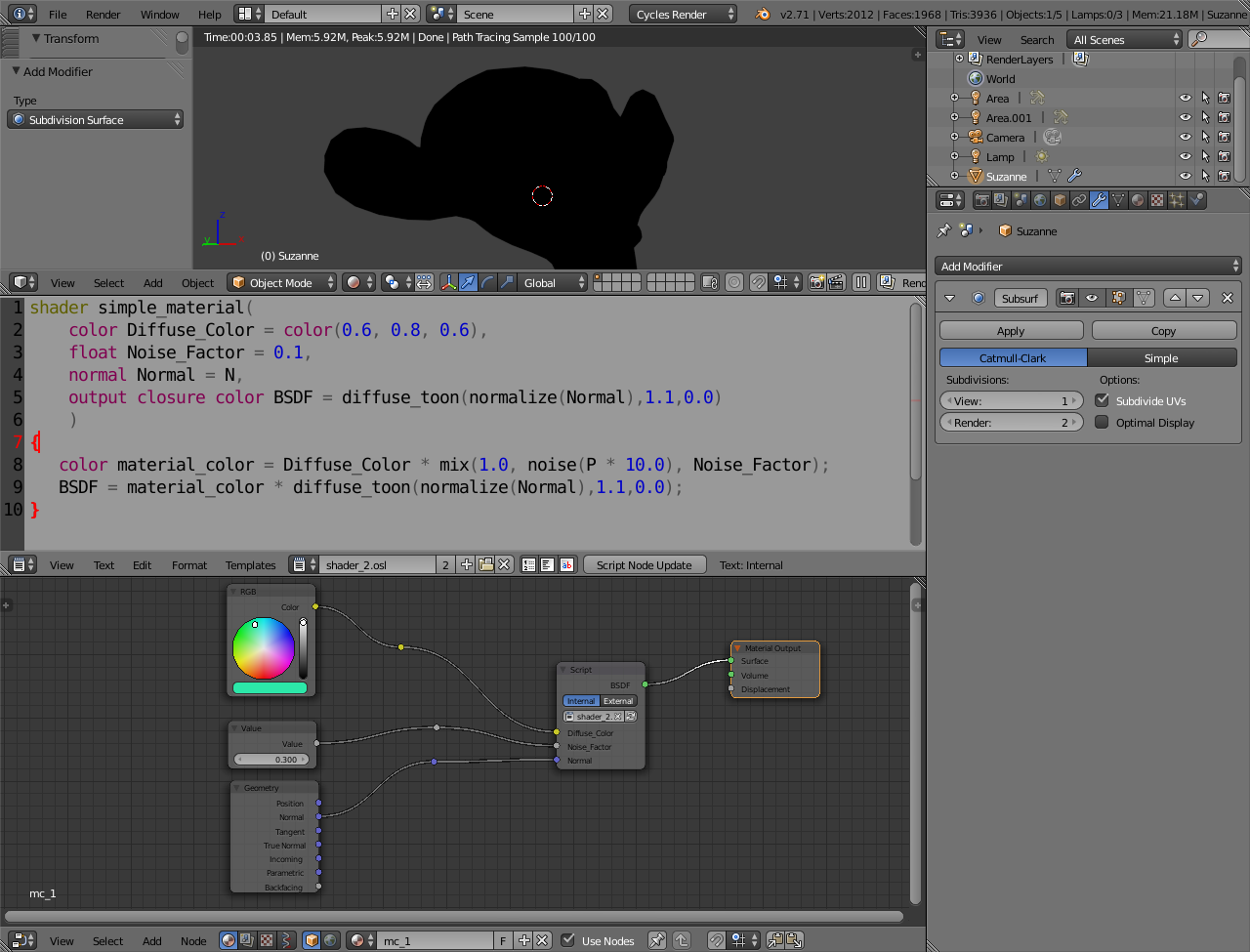Open the Object properties cube tab
The image size is (1250, 952).
point(1061,200)
